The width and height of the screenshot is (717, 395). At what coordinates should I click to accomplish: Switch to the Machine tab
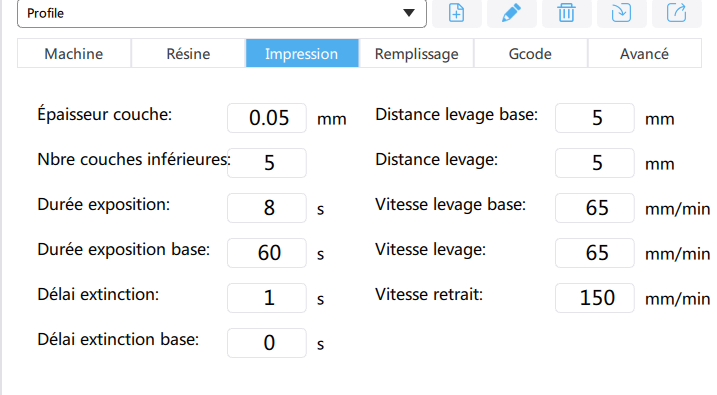pos(74,53)
